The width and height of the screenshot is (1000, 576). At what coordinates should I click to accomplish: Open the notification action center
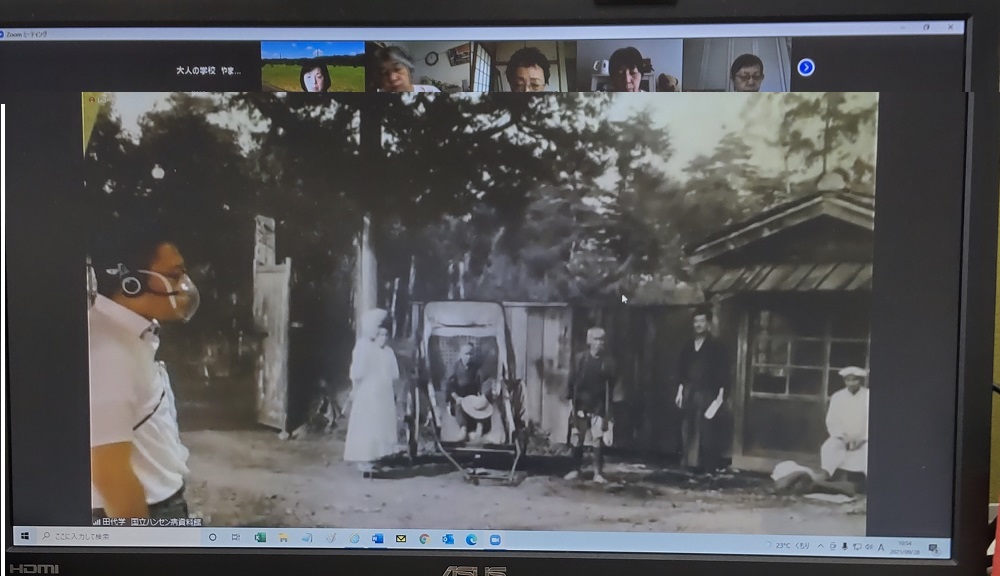(933, 548)
